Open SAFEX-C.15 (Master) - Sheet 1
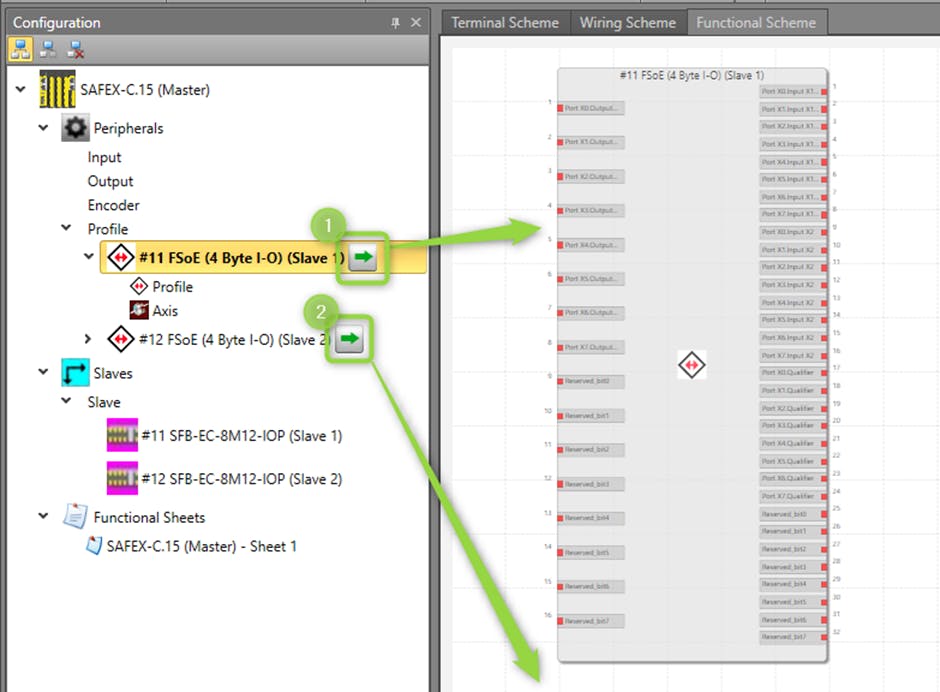This screenshot has height=692, width=940. click(200, 546)
